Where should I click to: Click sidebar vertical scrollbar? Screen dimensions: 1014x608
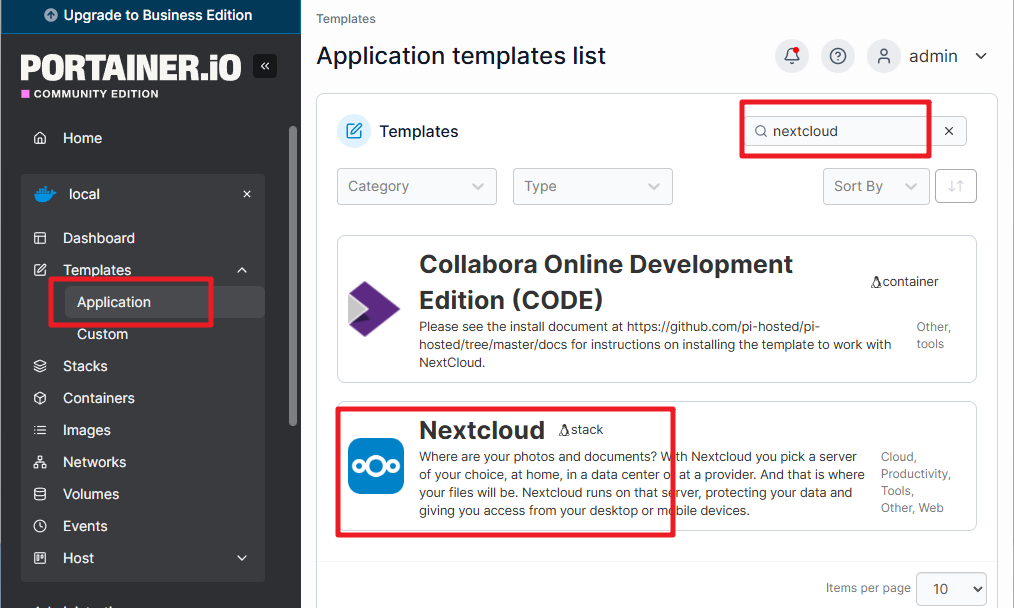[x=293, y=276]
